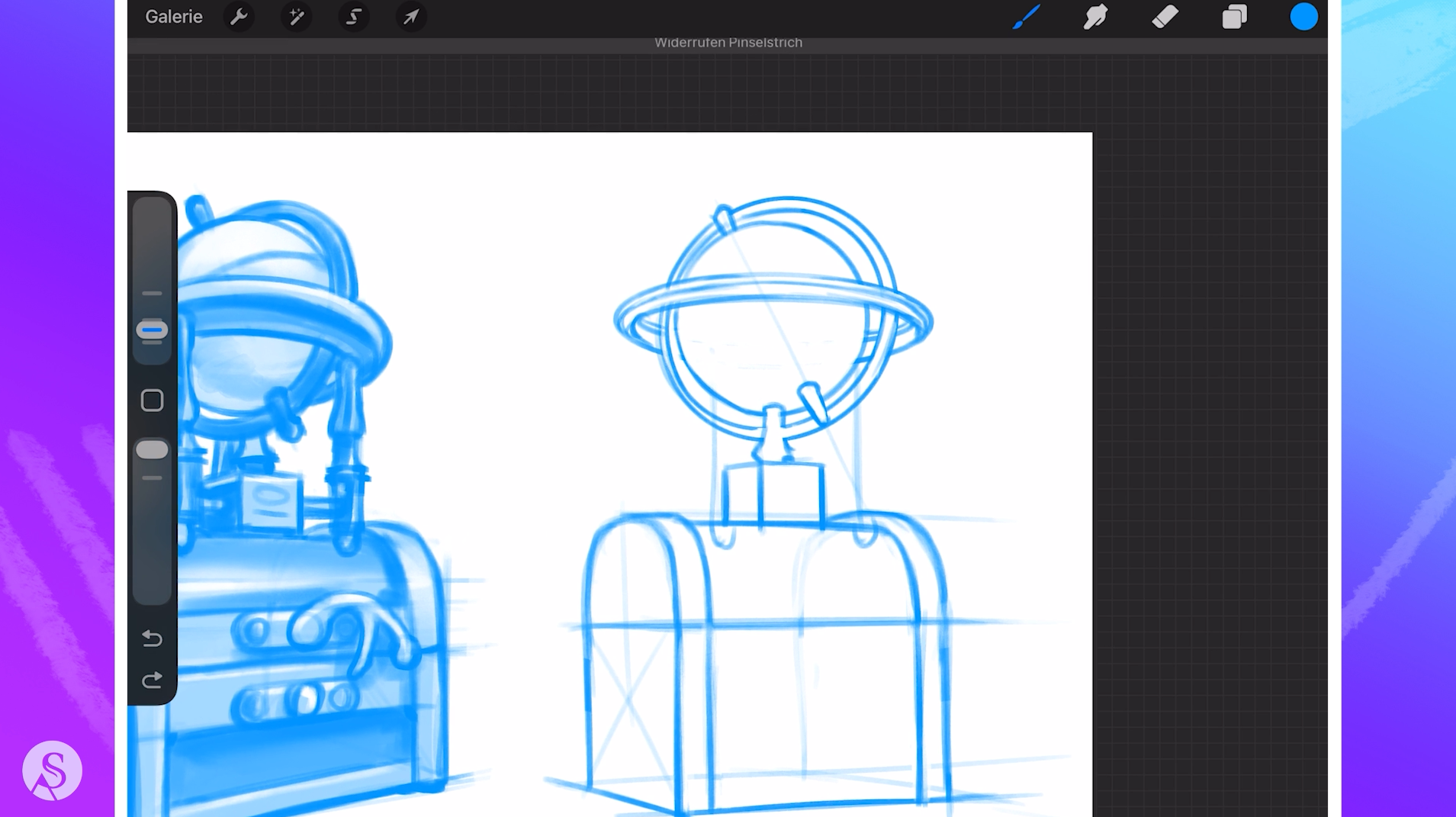Click the brush opacity slider handle
Image resolution: width=1456 pixels, height=817 pixels.
(152, 450)
